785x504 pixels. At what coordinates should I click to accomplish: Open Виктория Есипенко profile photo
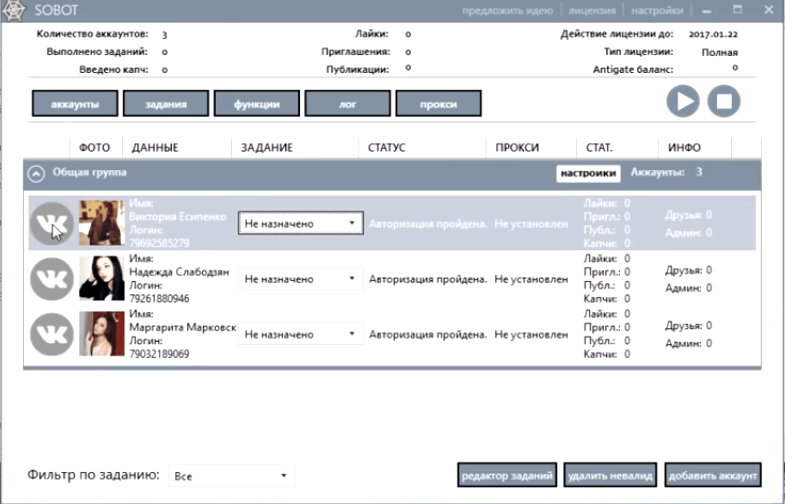point(101,223)
